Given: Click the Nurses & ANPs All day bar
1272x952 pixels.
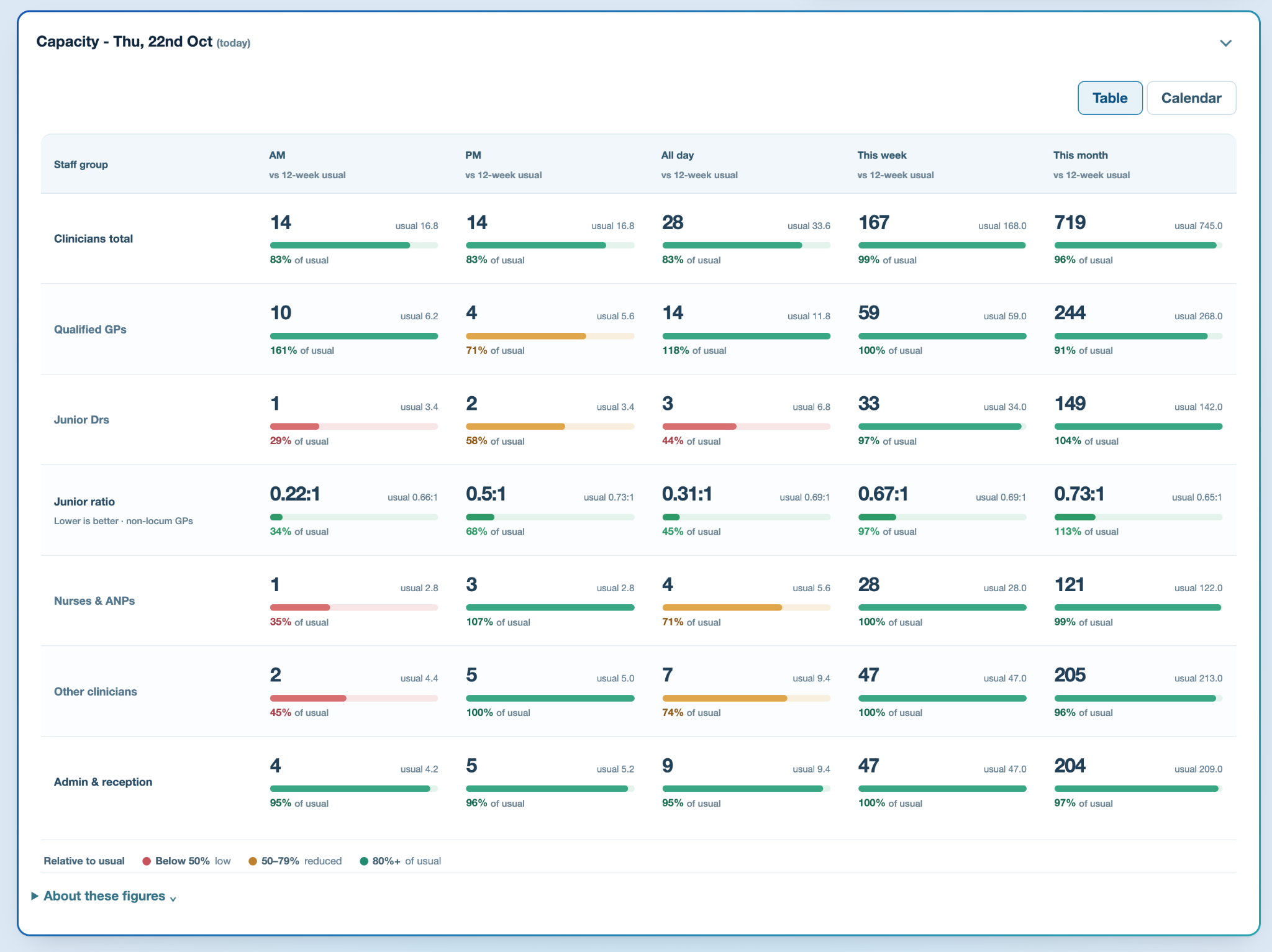Looking at the screenshot, I should point(746,607).
